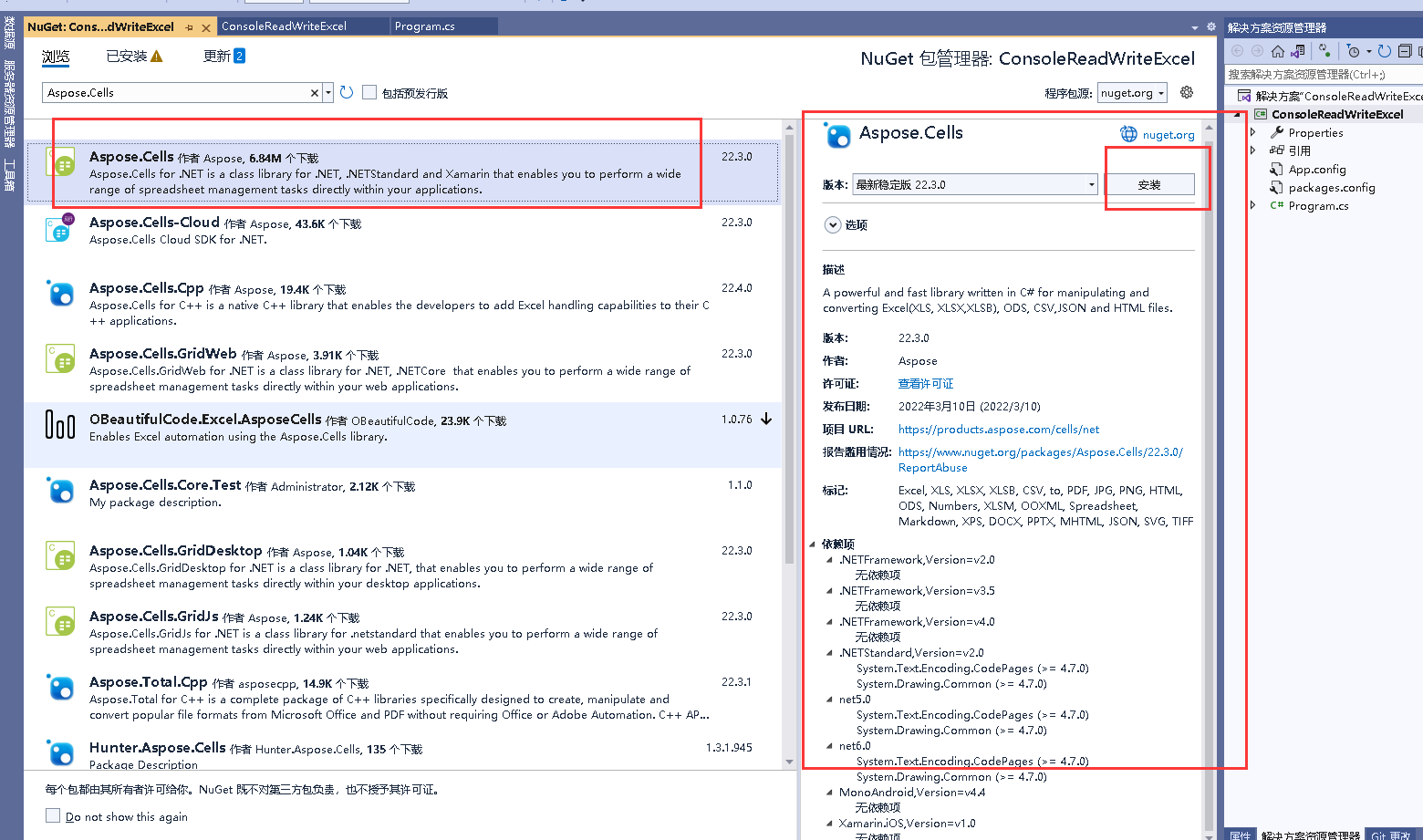Select the OBeautifulCode.Excel.AsposeCells package icon
This screenshot has width=1423, height=840.
click(60, 424)
